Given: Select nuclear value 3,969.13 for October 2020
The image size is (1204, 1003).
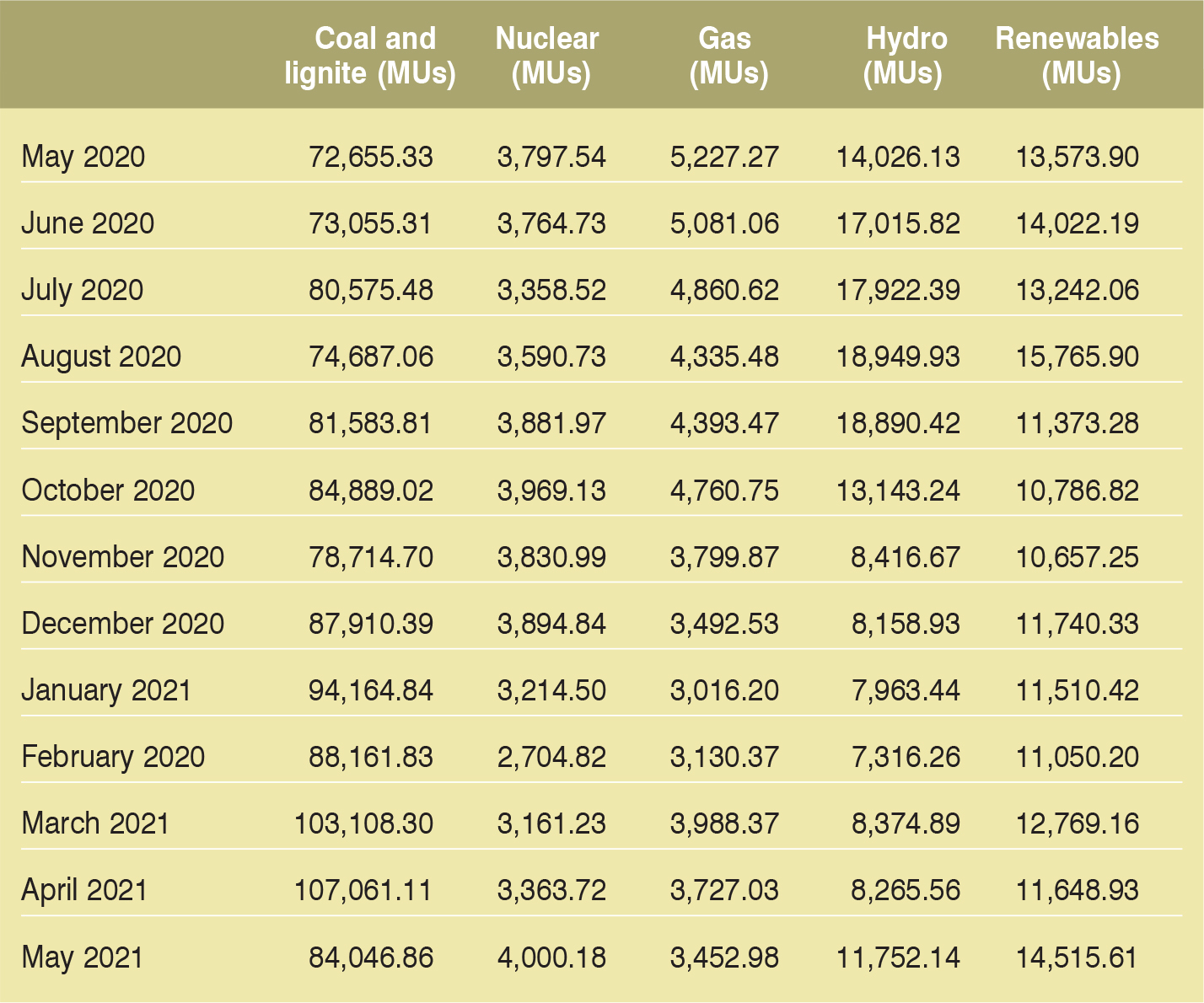Looking at the screenshot, I should click(x=551, y=491).
